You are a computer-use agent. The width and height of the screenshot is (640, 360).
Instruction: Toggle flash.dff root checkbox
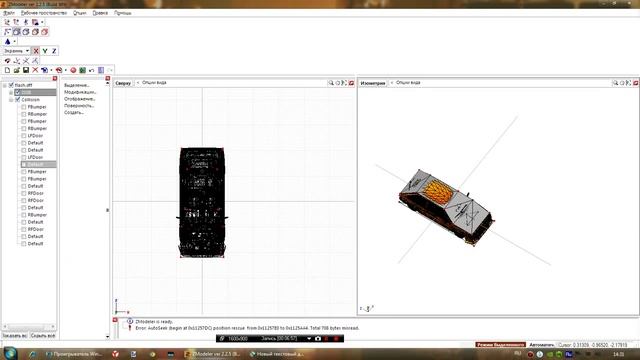click(11, 85)
